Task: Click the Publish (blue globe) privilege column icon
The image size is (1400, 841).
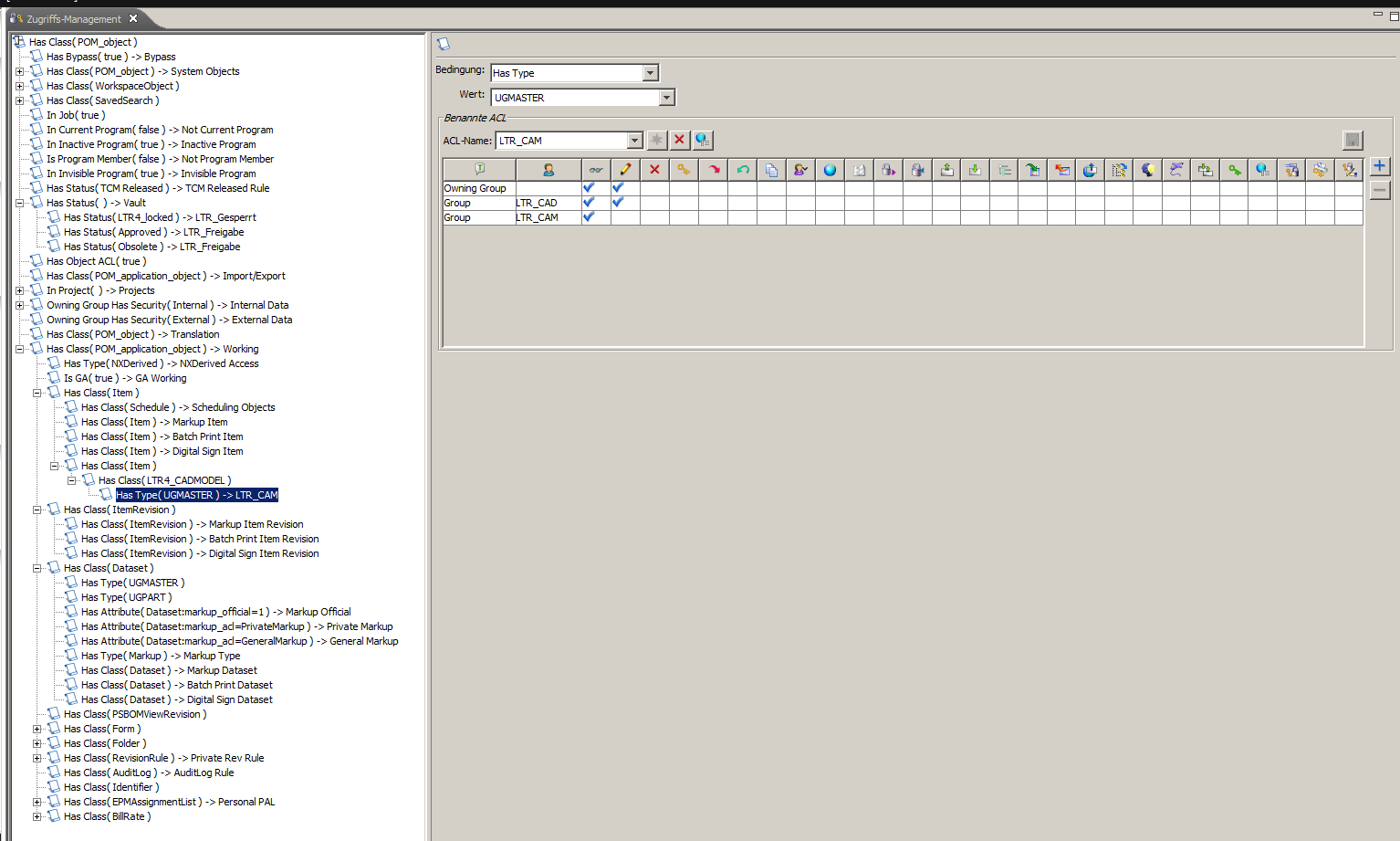Action: point(830,170)
